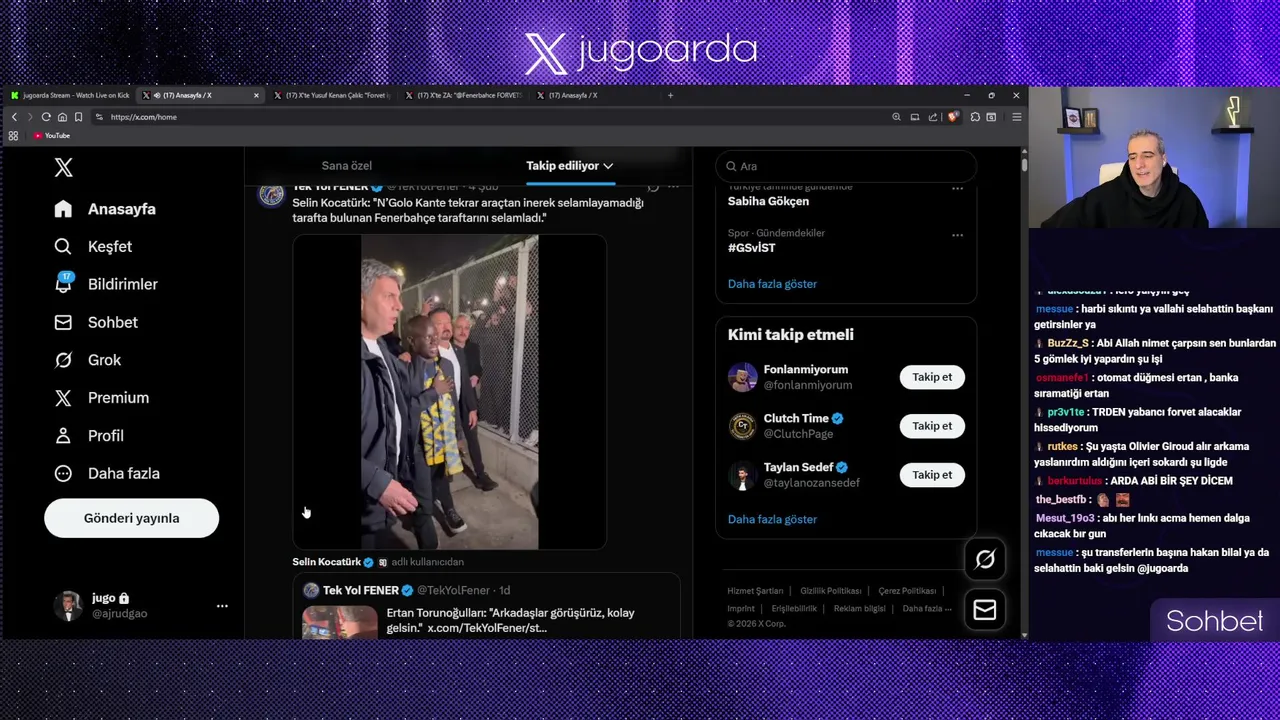The height and width of the screenshot is (720, 1280).
Task: Open Çerez Politikası footer link
Action: 907,591
